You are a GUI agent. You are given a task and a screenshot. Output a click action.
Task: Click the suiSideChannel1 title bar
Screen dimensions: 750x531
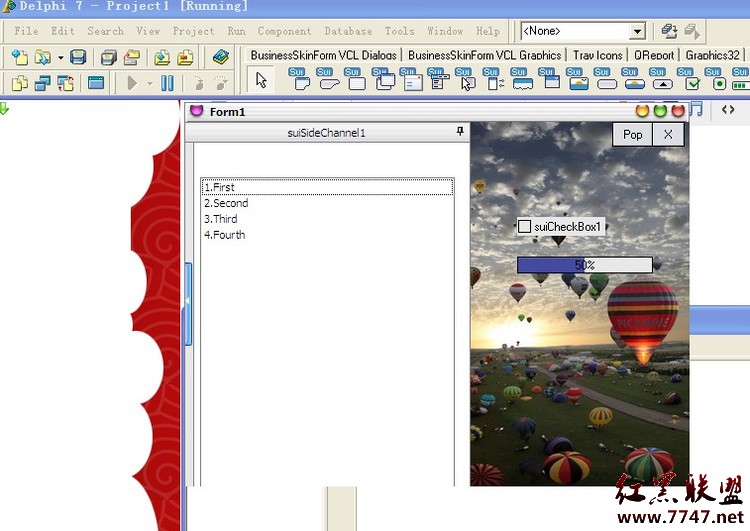coord(327,133)
